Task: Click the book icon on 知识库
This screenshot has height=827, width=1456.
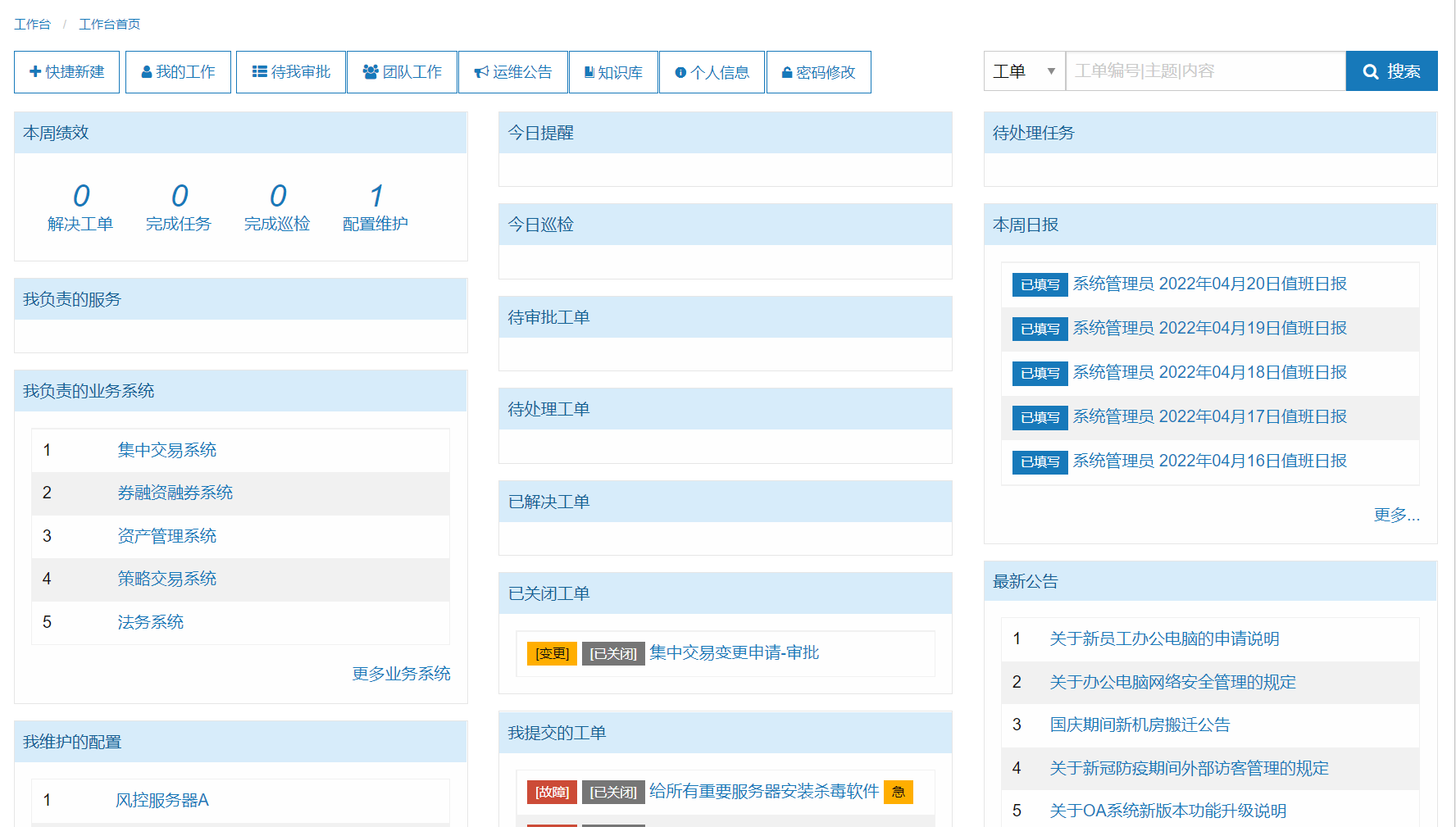Action: coord(589,72)
